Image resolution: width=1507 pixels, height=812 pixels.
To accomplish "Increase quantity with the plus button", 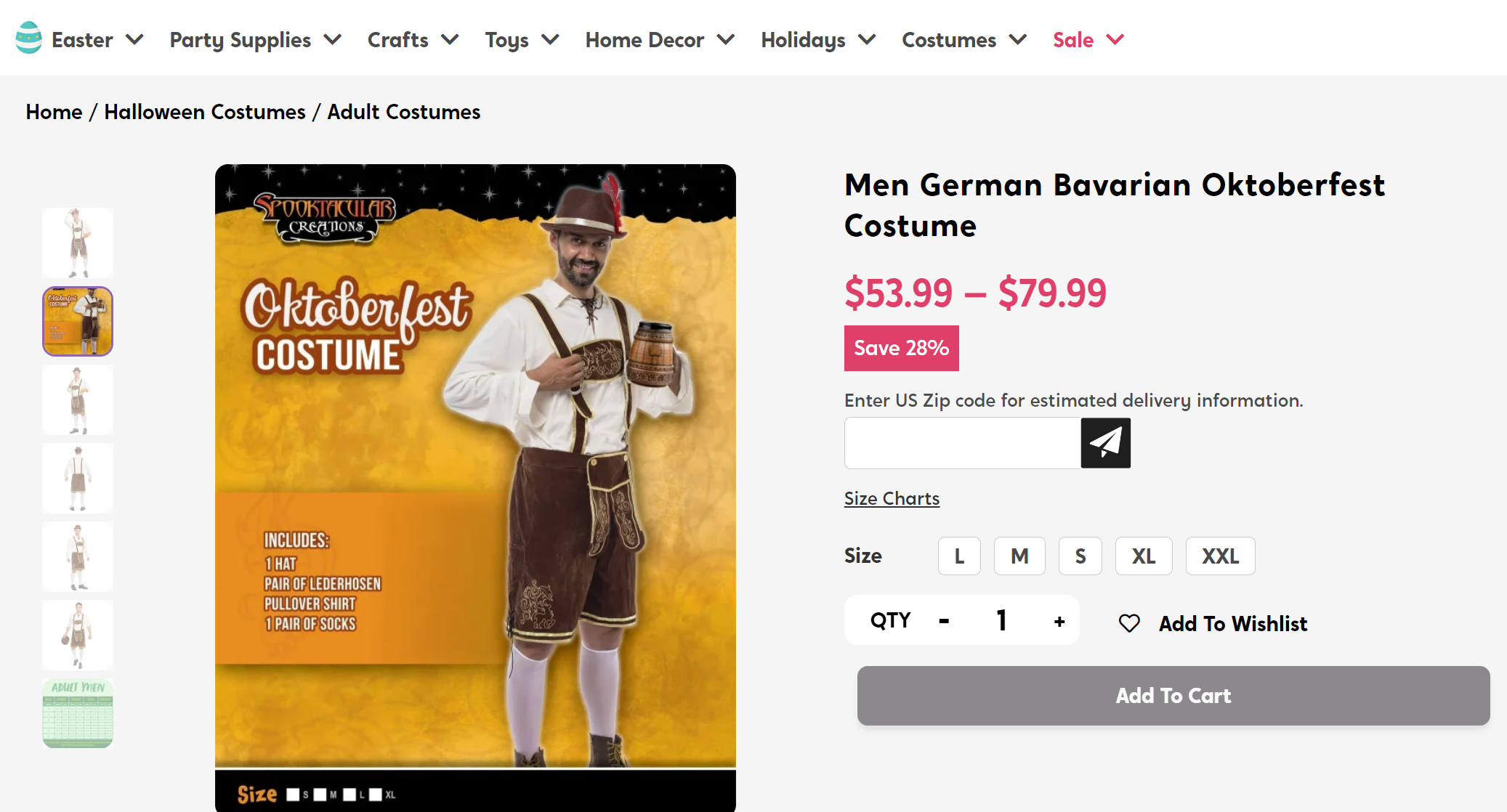I will pos(1059,622).
